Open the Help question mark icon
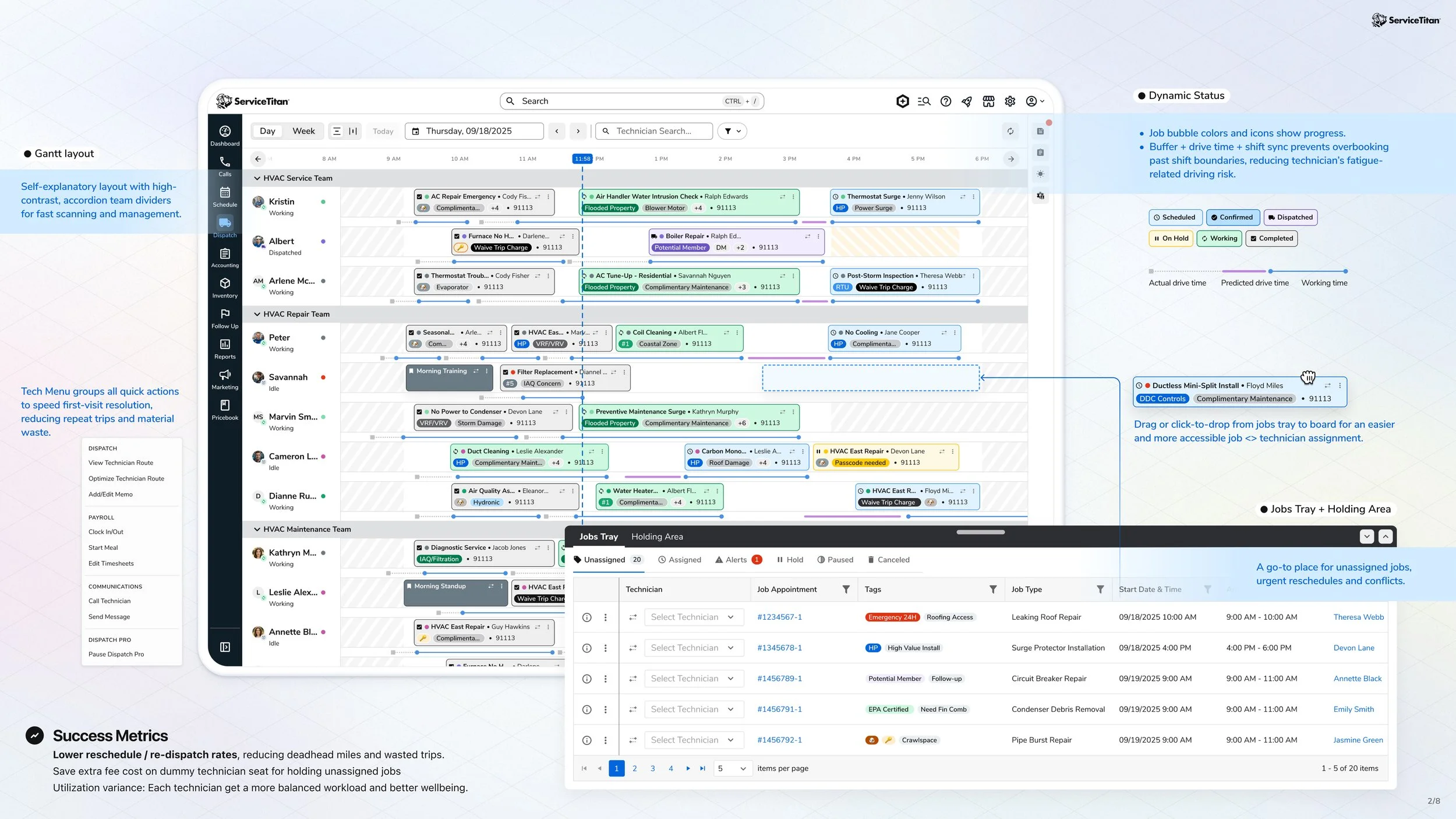 946,101
